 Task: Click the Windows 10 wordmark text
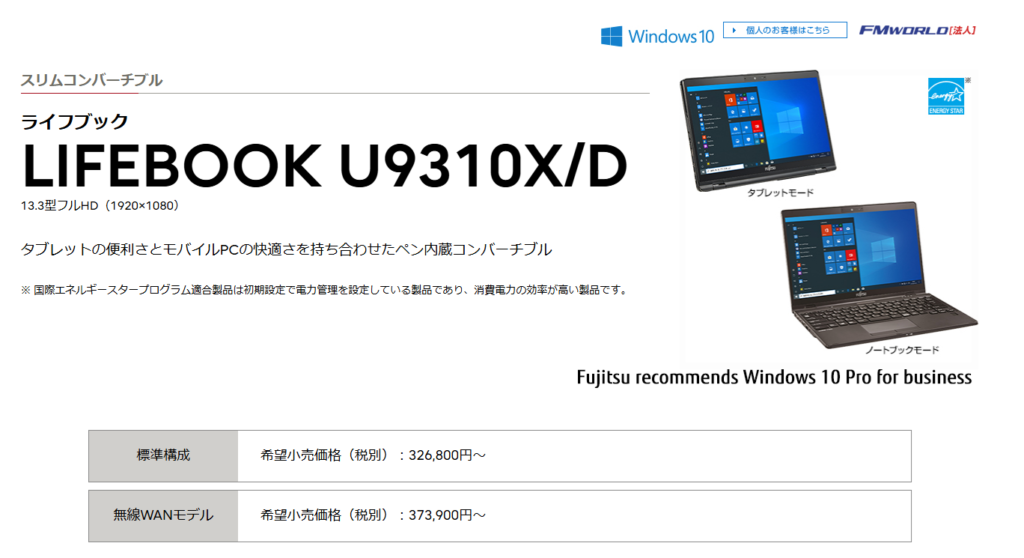[671, 37]
